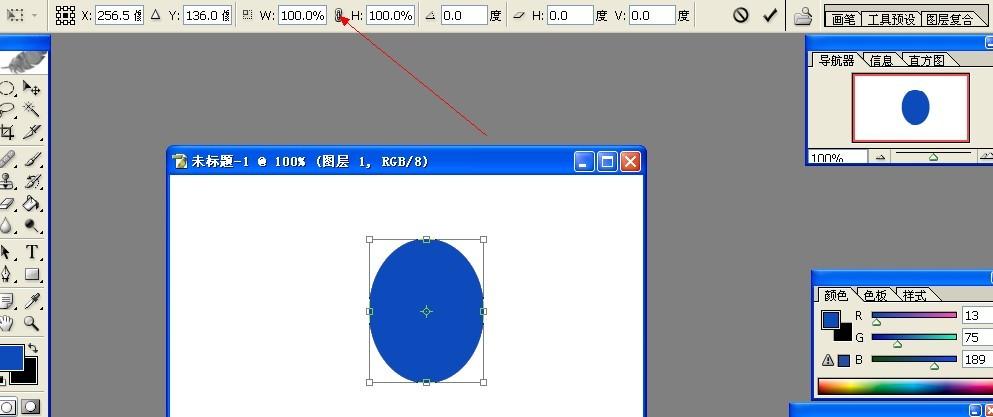Viewport: 993px width, 417px height.
Task: Select the Crop tool
Action: (7, 132)
